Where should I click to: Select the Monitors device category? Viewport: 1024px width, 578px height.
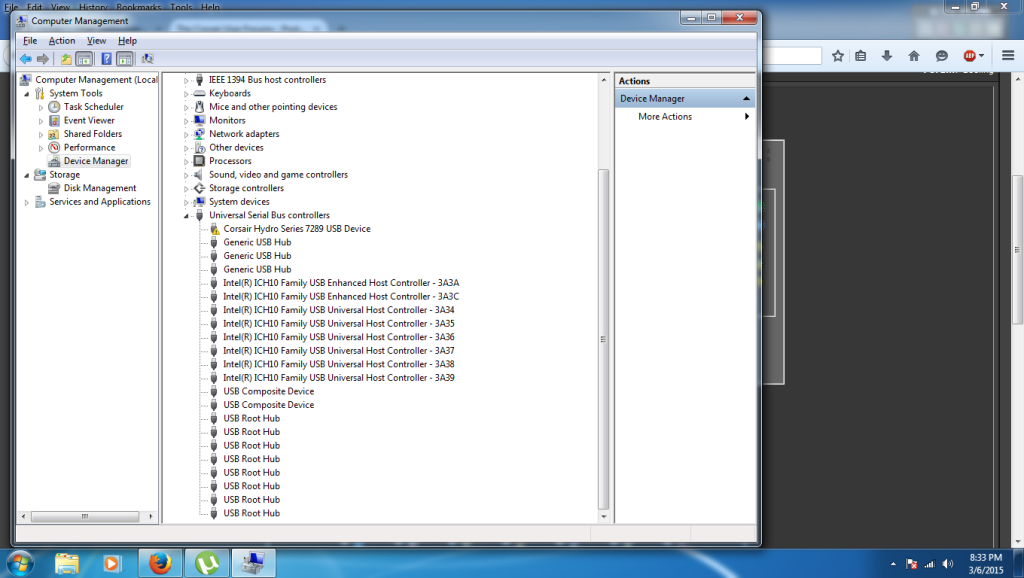(227, 120)
